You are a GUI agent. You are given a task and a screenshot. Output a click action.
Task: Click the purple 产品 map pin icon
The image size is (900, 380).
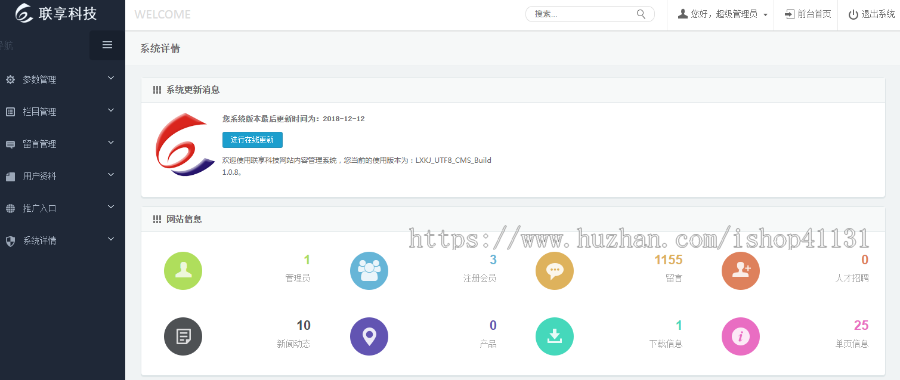pyautogui.click(x=369, y=336)
